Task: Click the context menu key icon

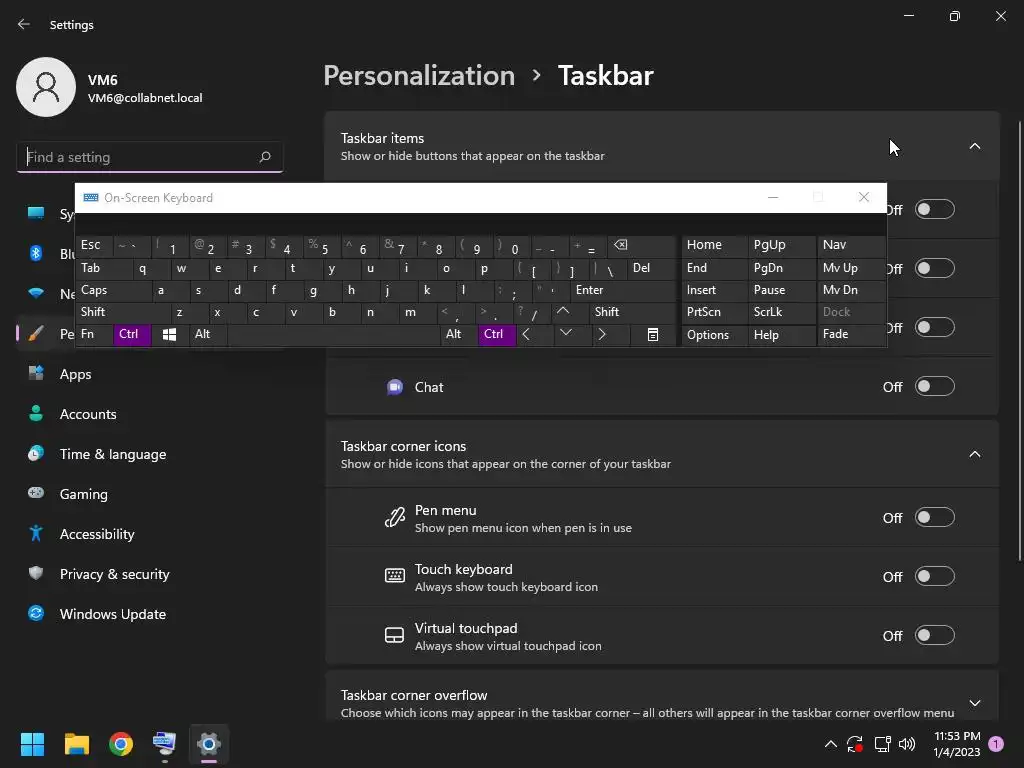Action: pyautogui.click(x=652, y=334)
